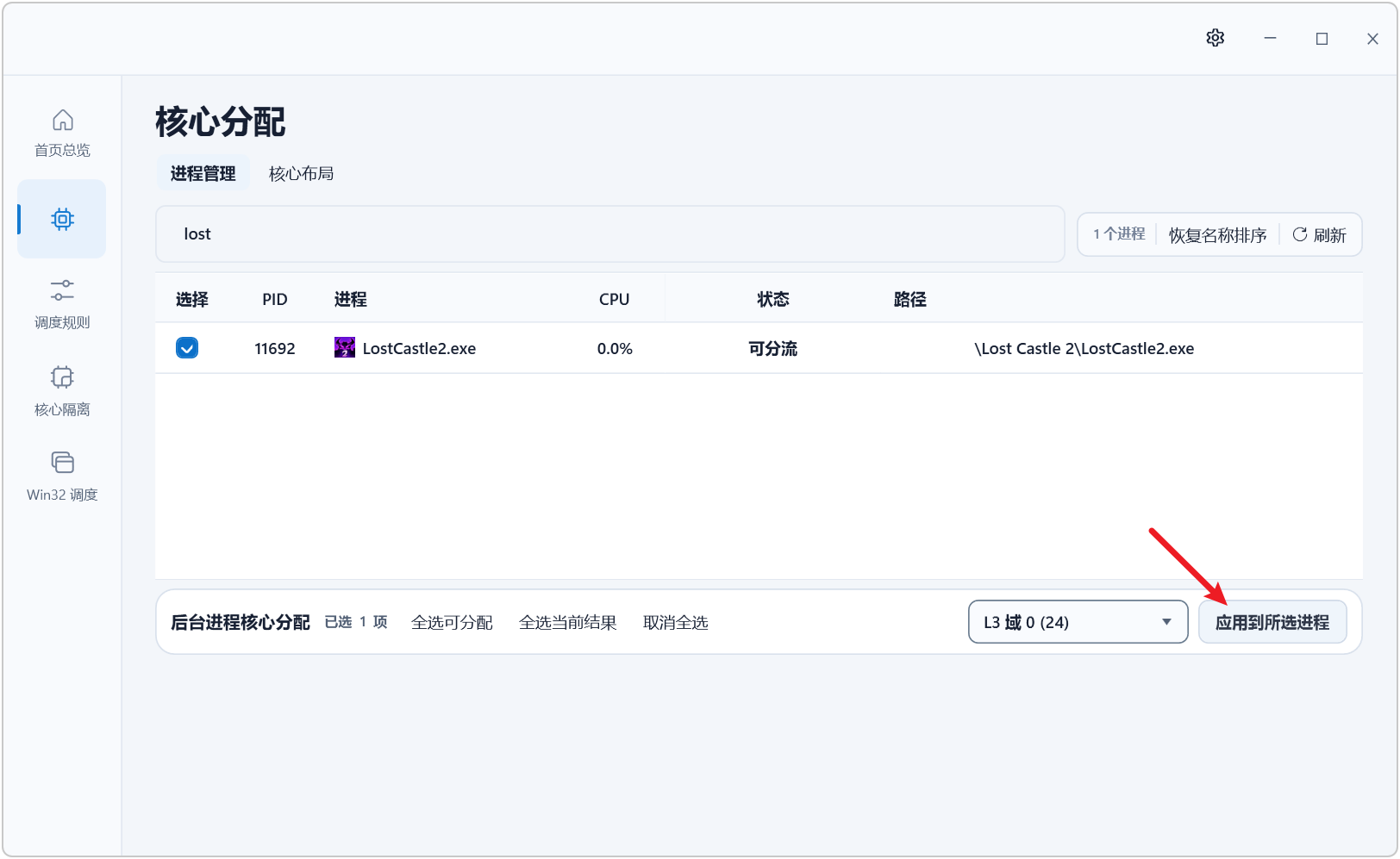Switch to the 进程管理 tab
Image resolution: width=1400 pixels, height=859 pixels.
[203, 173]
